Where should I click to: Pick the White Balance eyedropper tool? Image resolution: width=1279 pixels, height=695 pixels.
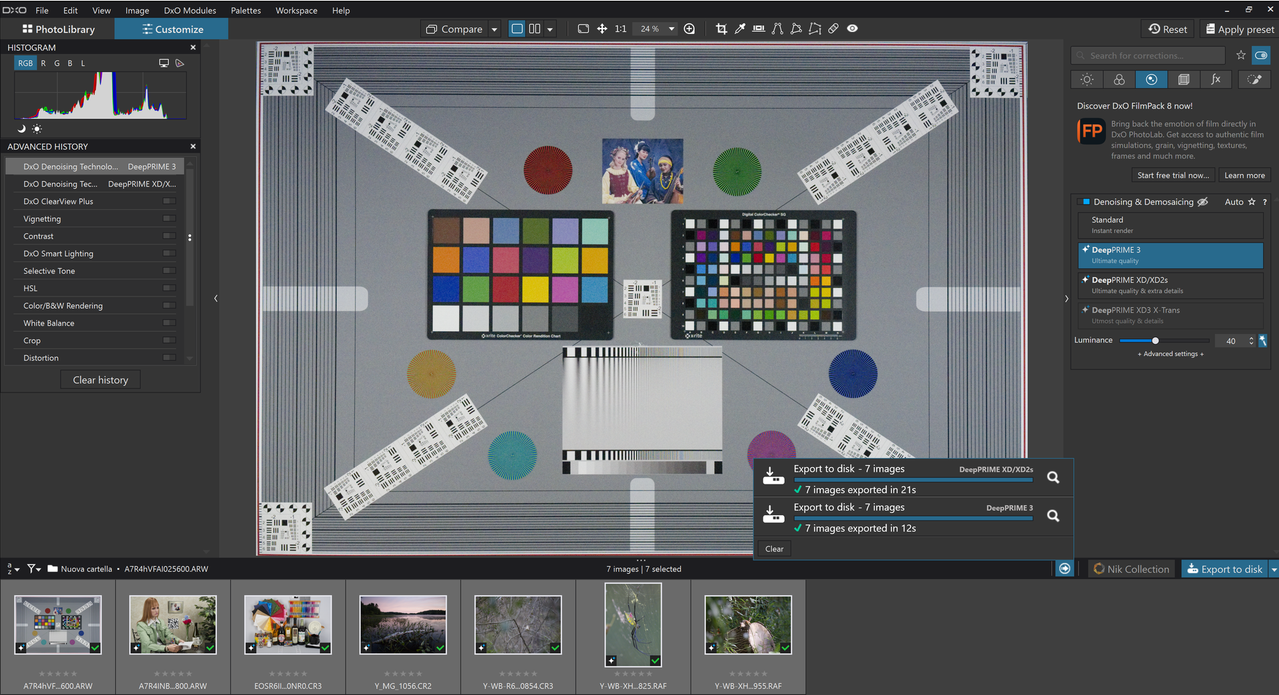point(740,29)
